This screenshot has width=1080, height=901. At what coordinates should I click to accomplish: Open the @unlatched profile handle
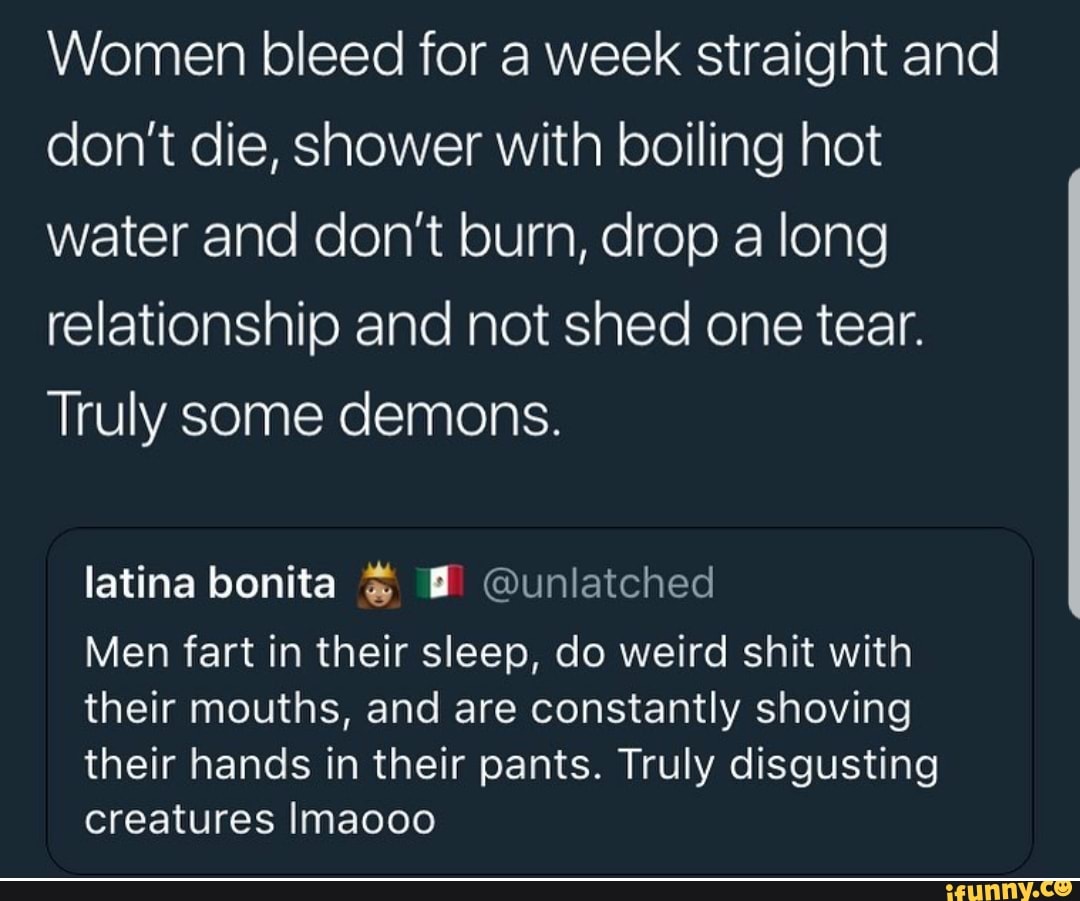(600, 582)
